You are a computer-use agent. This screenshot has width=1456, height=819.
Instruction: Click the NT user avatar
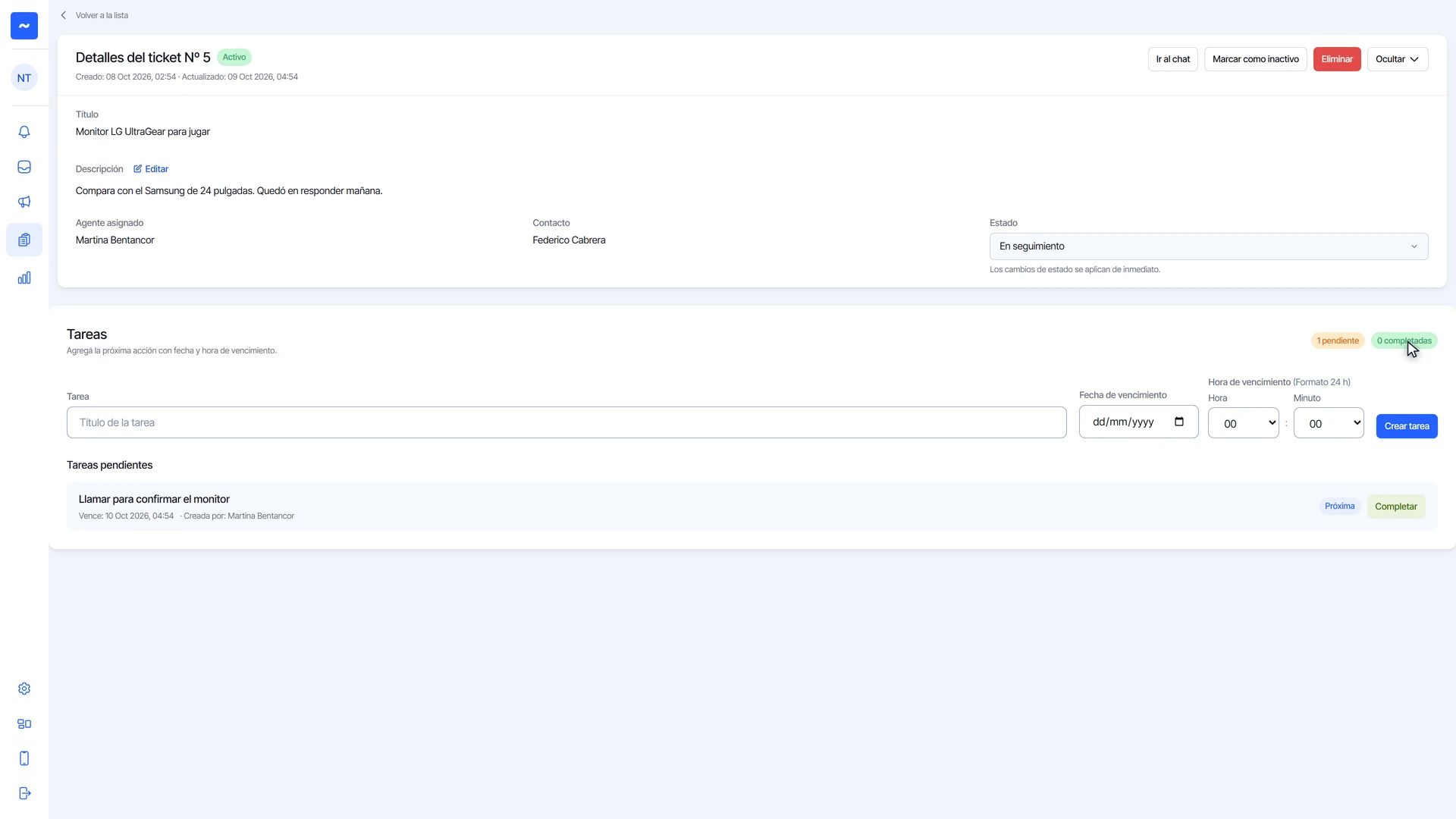coord(24,77)
